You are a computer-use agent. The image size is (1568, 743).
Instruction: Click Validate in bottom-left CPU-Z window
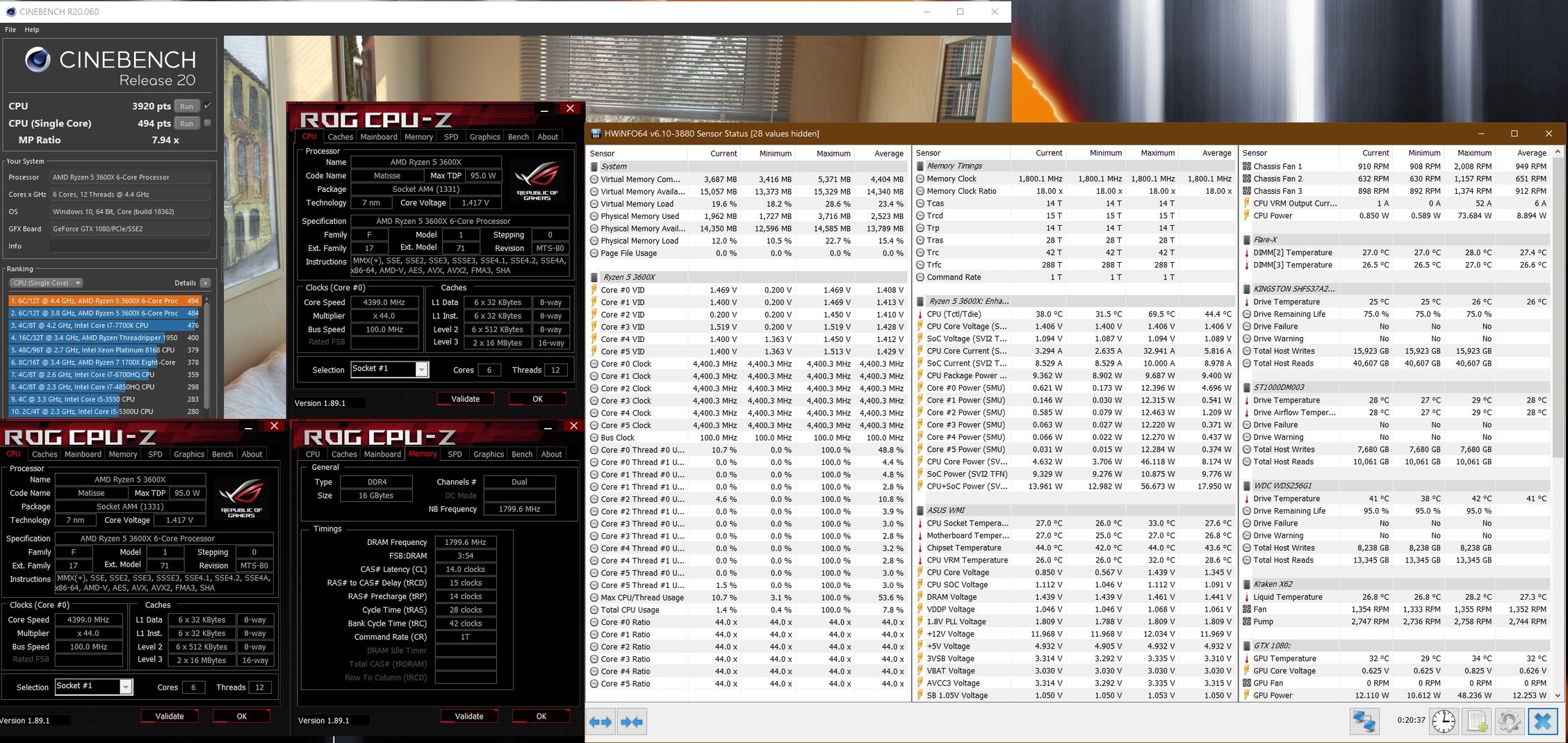pyautogui.click(x=170, y=717)
